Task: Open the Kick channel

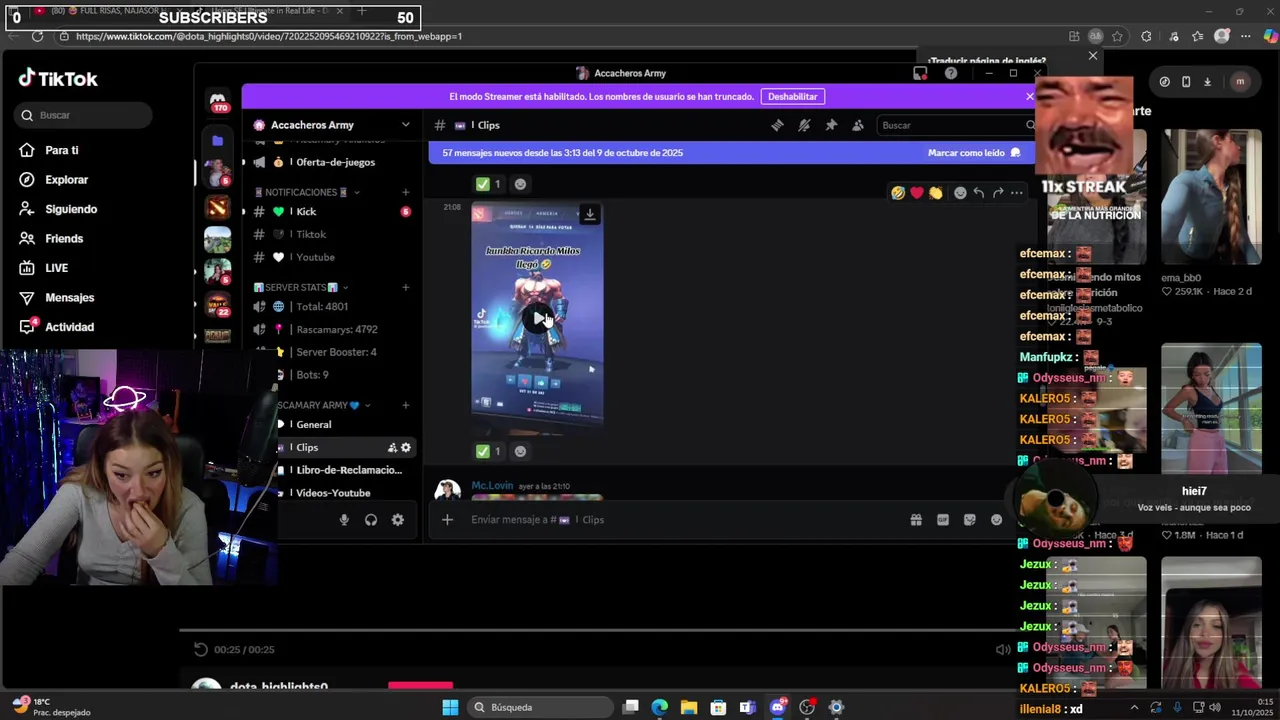Action: (330, 212)
